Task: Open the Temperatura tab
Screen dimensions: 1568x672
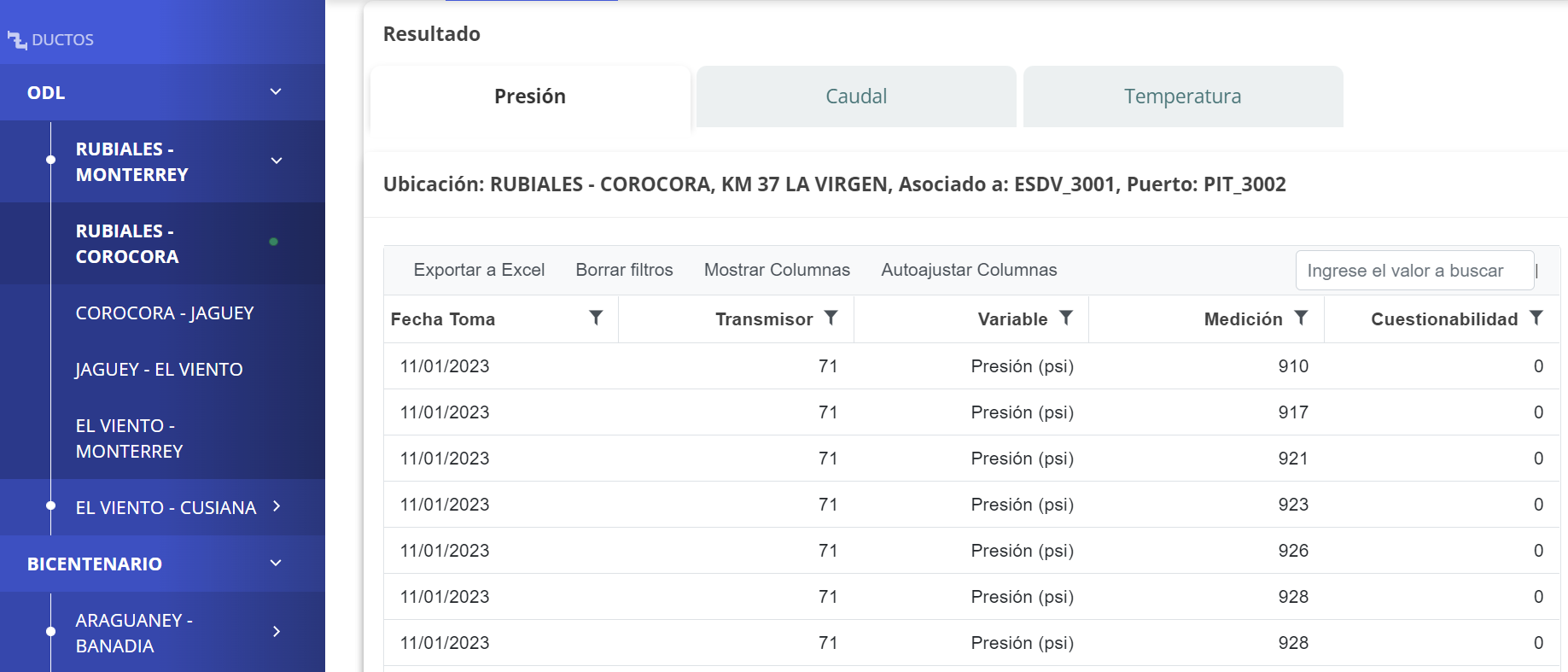Action: [x=1182, y=96]
